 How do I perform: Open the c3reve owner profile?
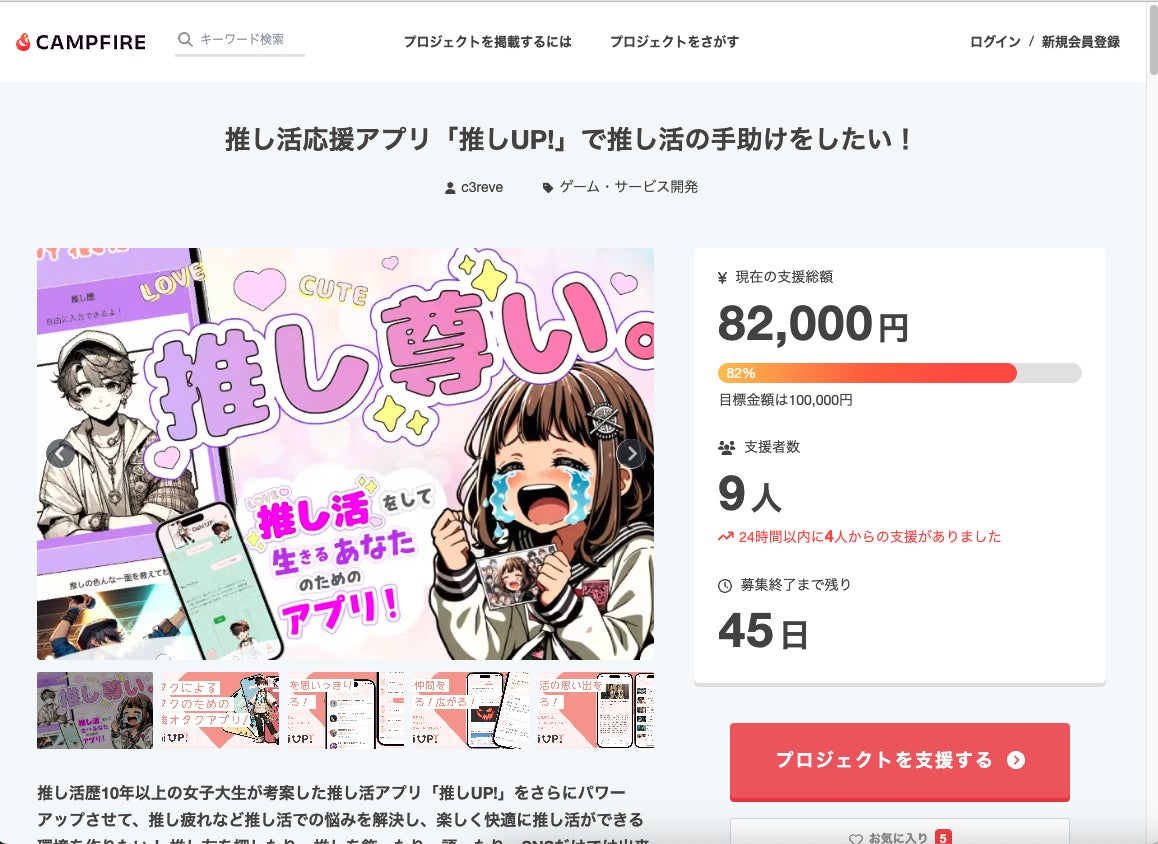coord(482,188)
